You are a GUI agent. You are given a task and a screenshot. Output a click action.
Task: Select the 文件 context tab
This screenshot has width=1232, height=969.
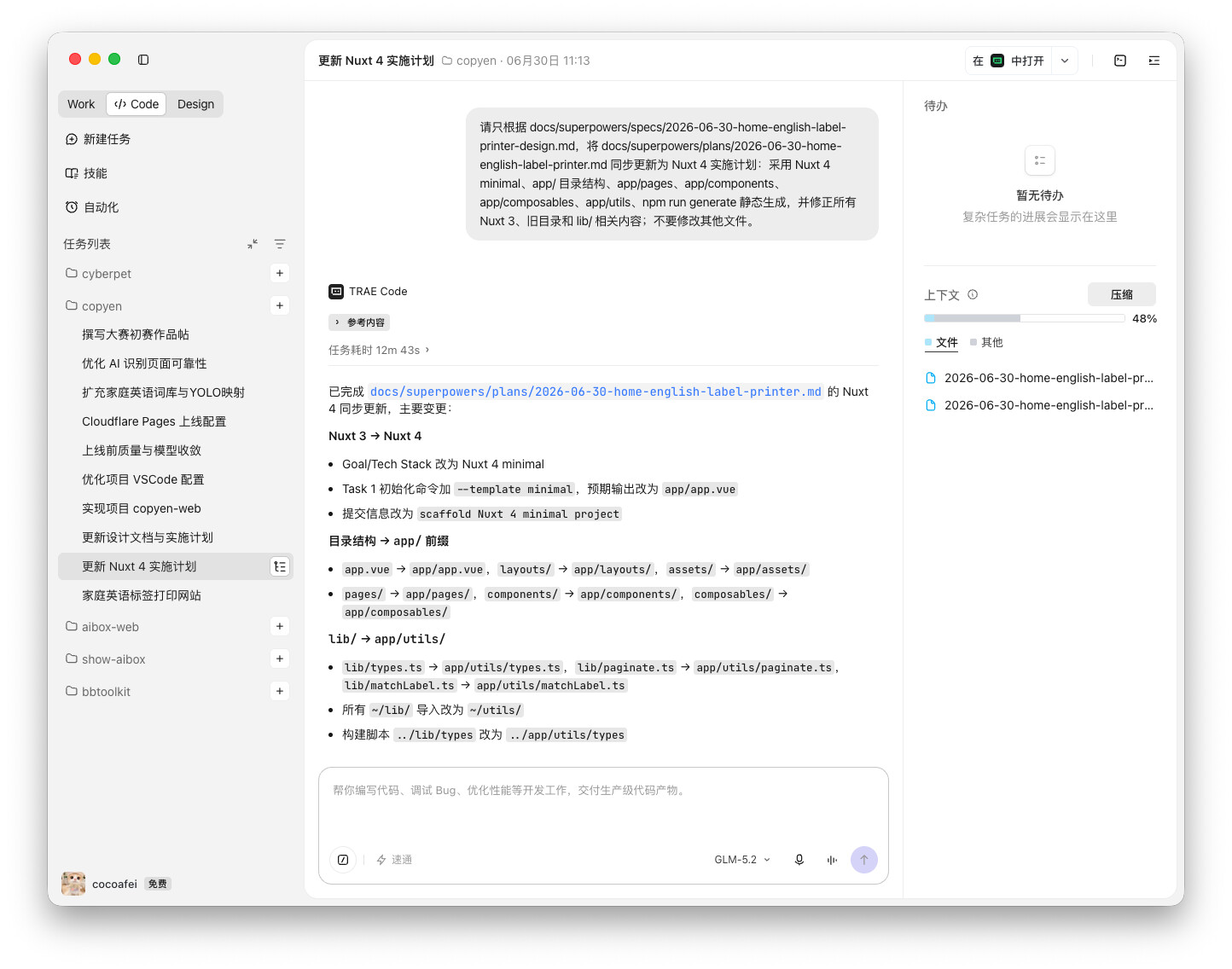tap(942, 343)
